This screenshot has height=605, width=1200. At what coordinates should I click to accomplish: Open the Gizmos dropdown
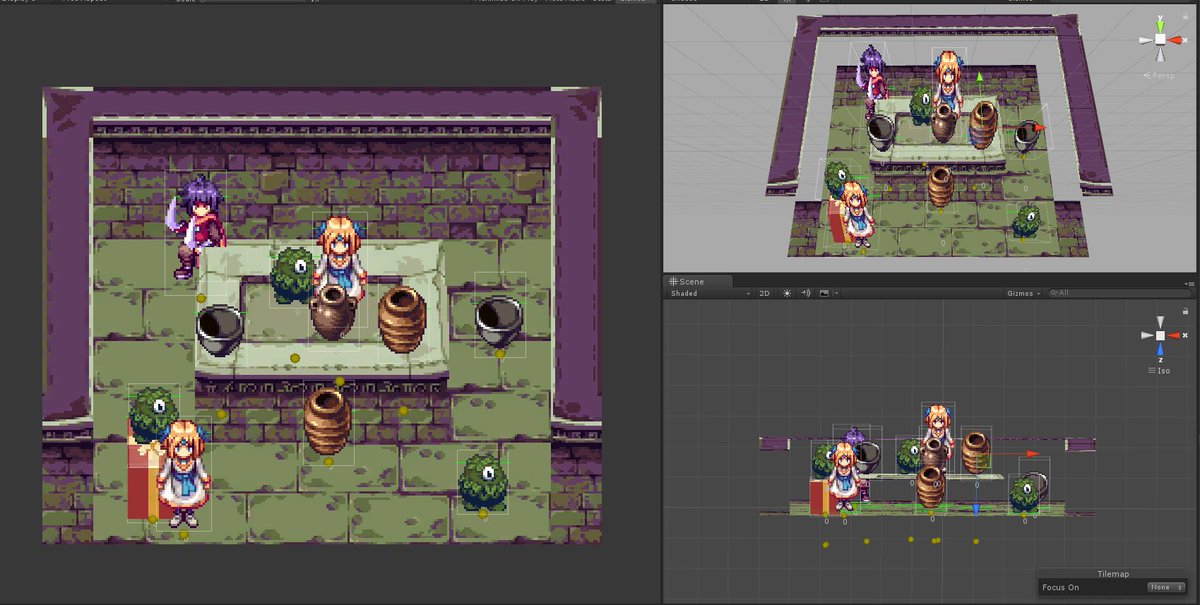pyautogui.click(x=1024, y=294)
